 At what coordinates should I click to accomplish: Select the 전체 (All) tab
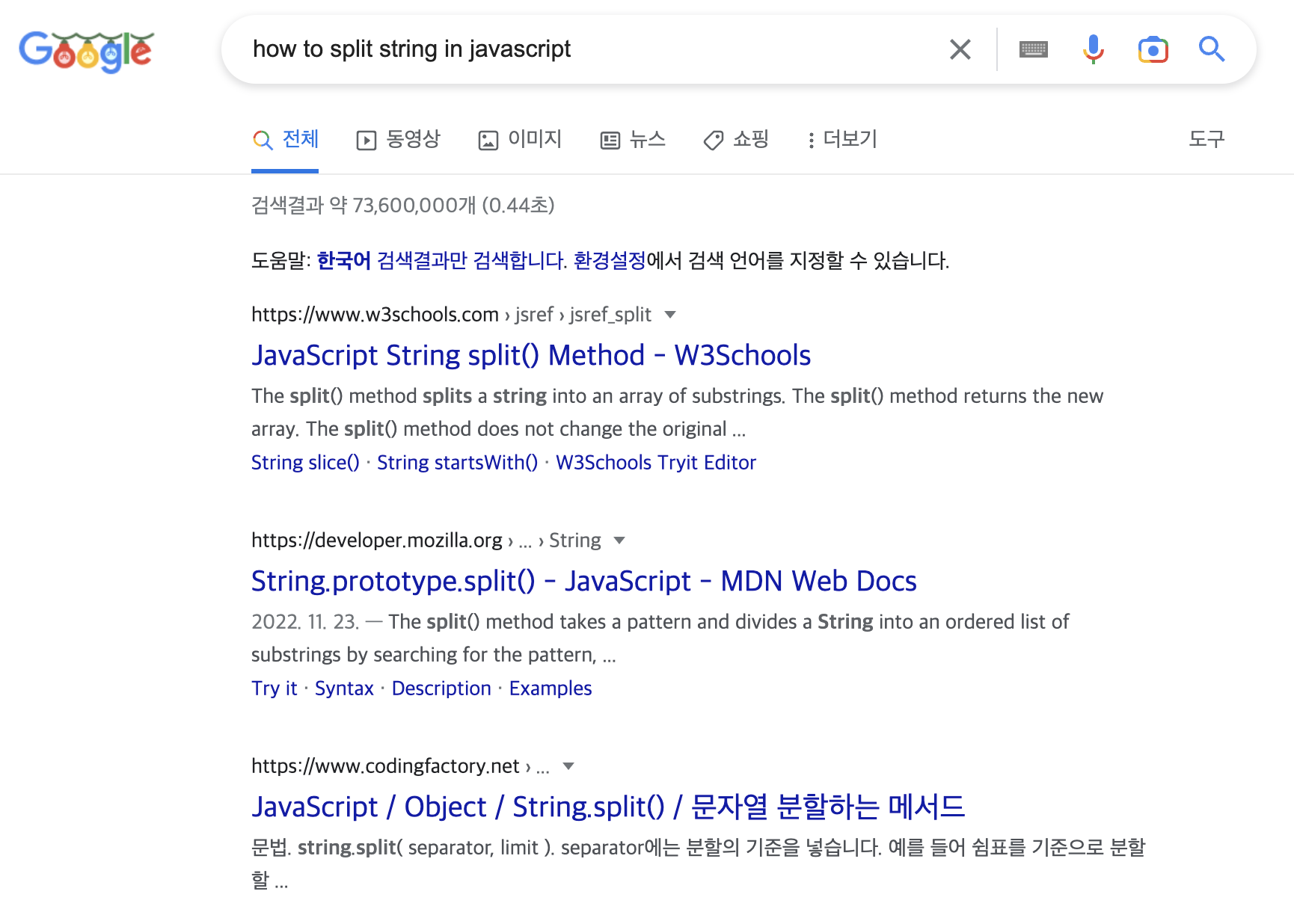pyautogui.click(x=285, y=140)
